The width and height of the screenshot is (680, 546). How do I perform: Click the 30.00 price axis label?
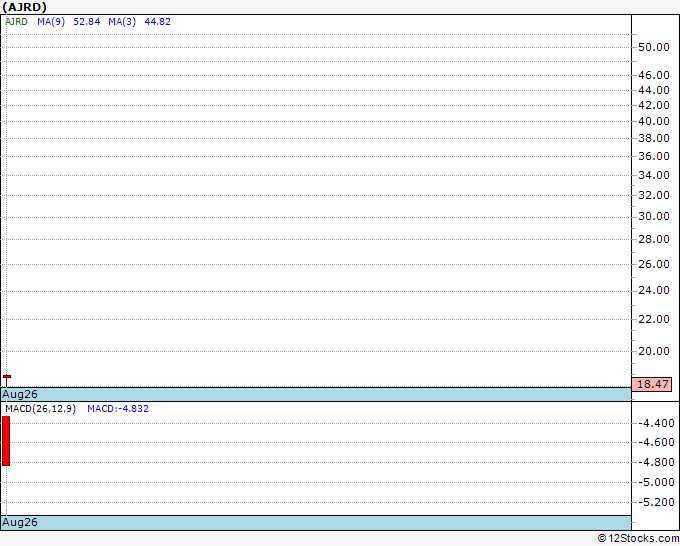click(654, 216)
